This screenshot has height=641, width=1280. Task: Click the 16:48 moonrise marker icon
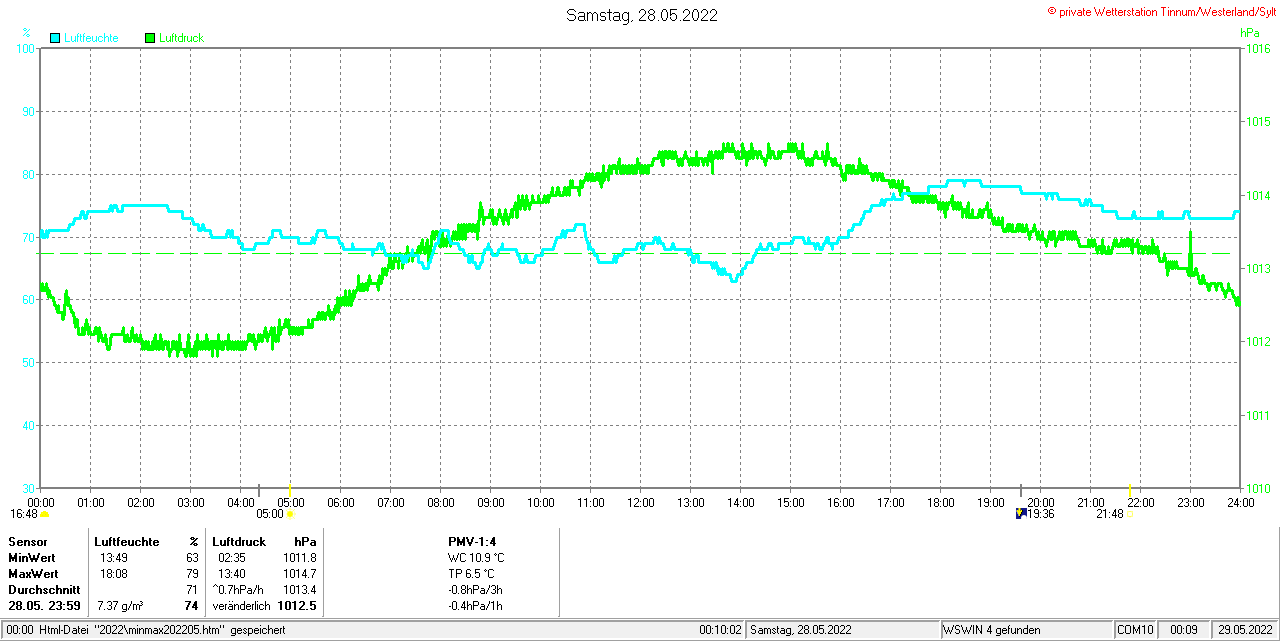click(x=44, y=514)
